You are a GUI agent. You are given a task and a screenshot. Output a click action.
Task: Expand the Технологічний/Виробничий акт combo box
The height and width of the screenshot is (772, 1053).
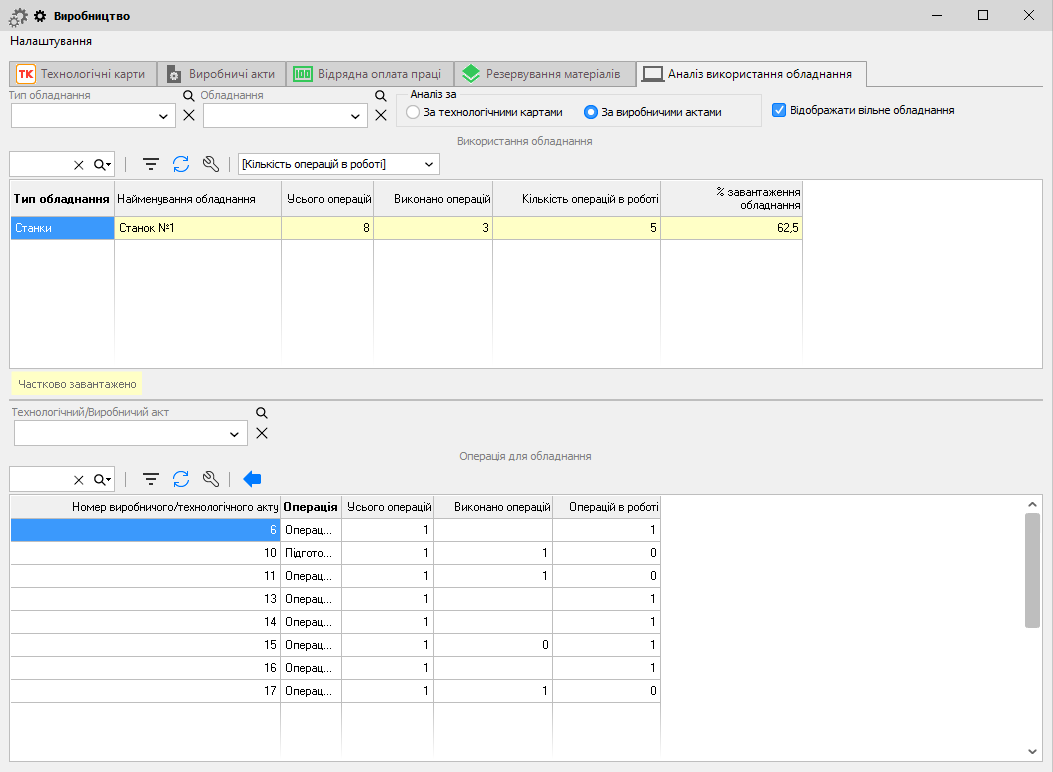point(235,434)
